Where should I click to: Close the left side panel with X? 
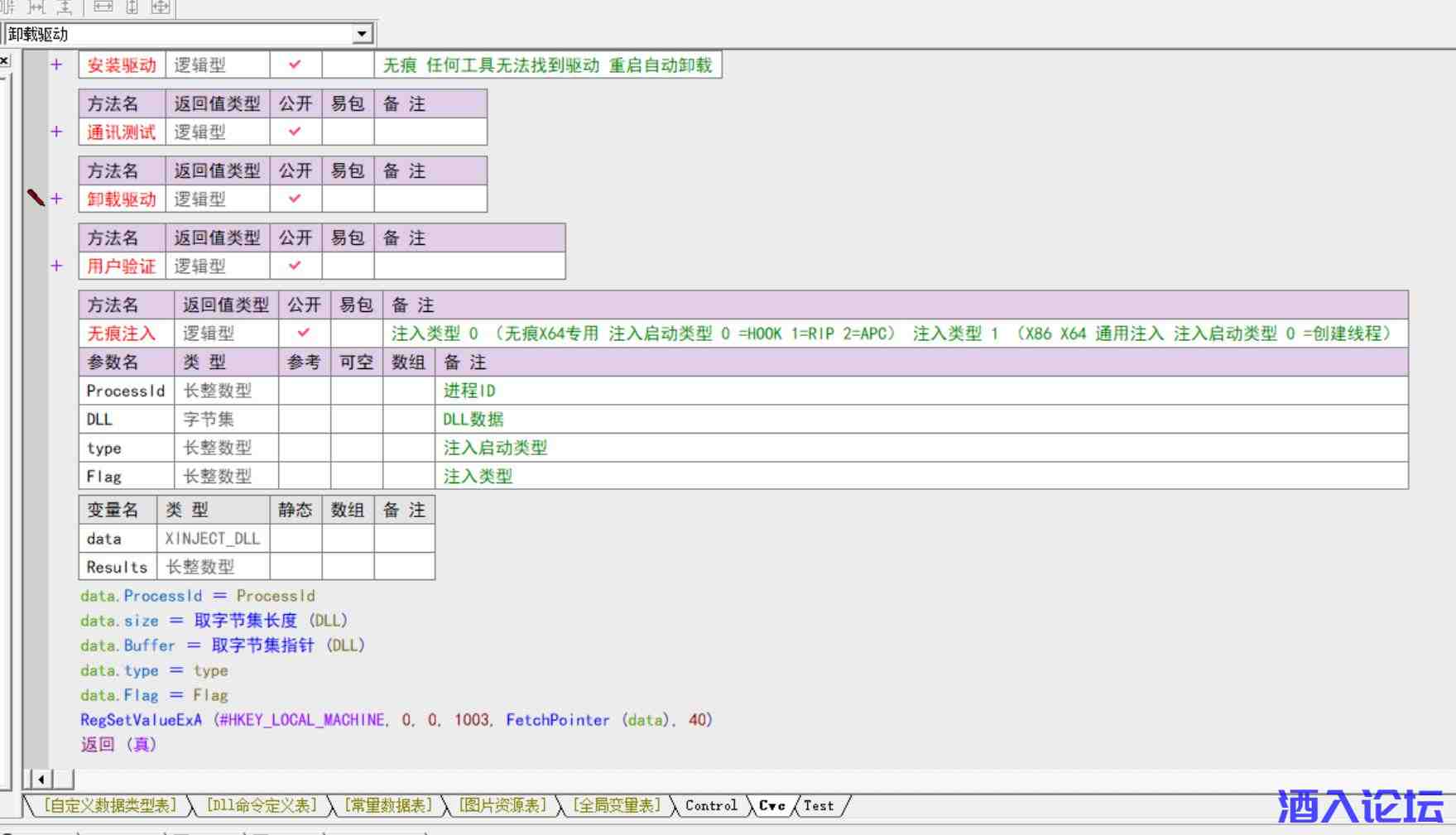coord(4,60)
